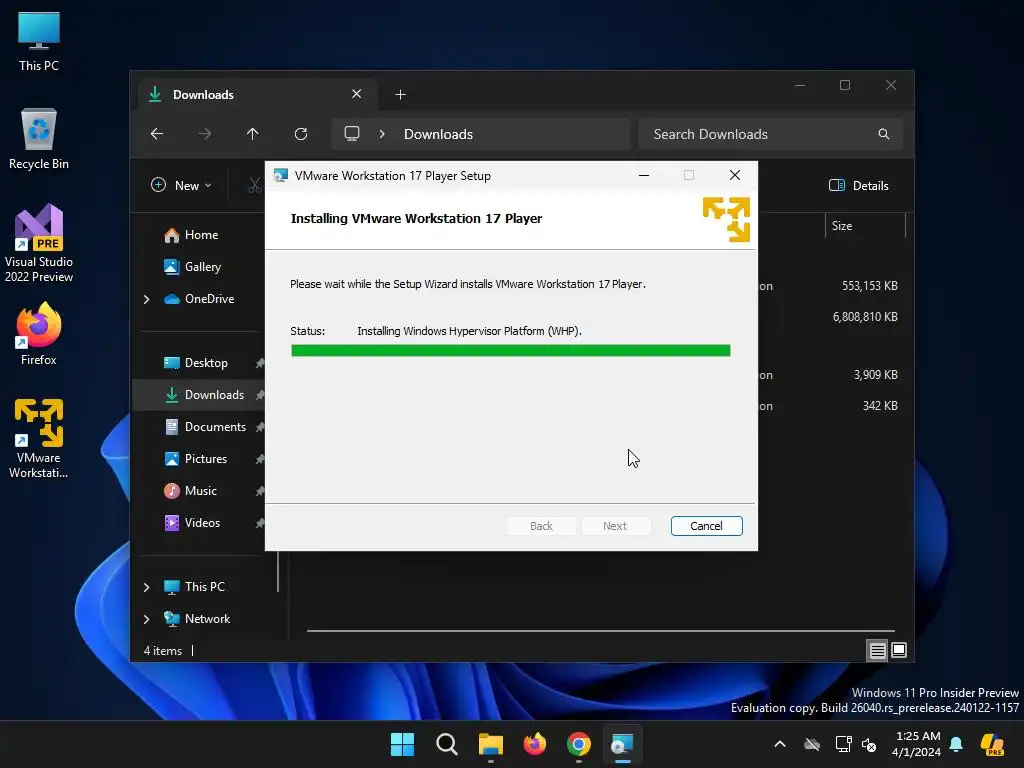This screenshot has height=768, width=1024.
Task: Minimize the VMware setup window
Action: tap(644, 175)
